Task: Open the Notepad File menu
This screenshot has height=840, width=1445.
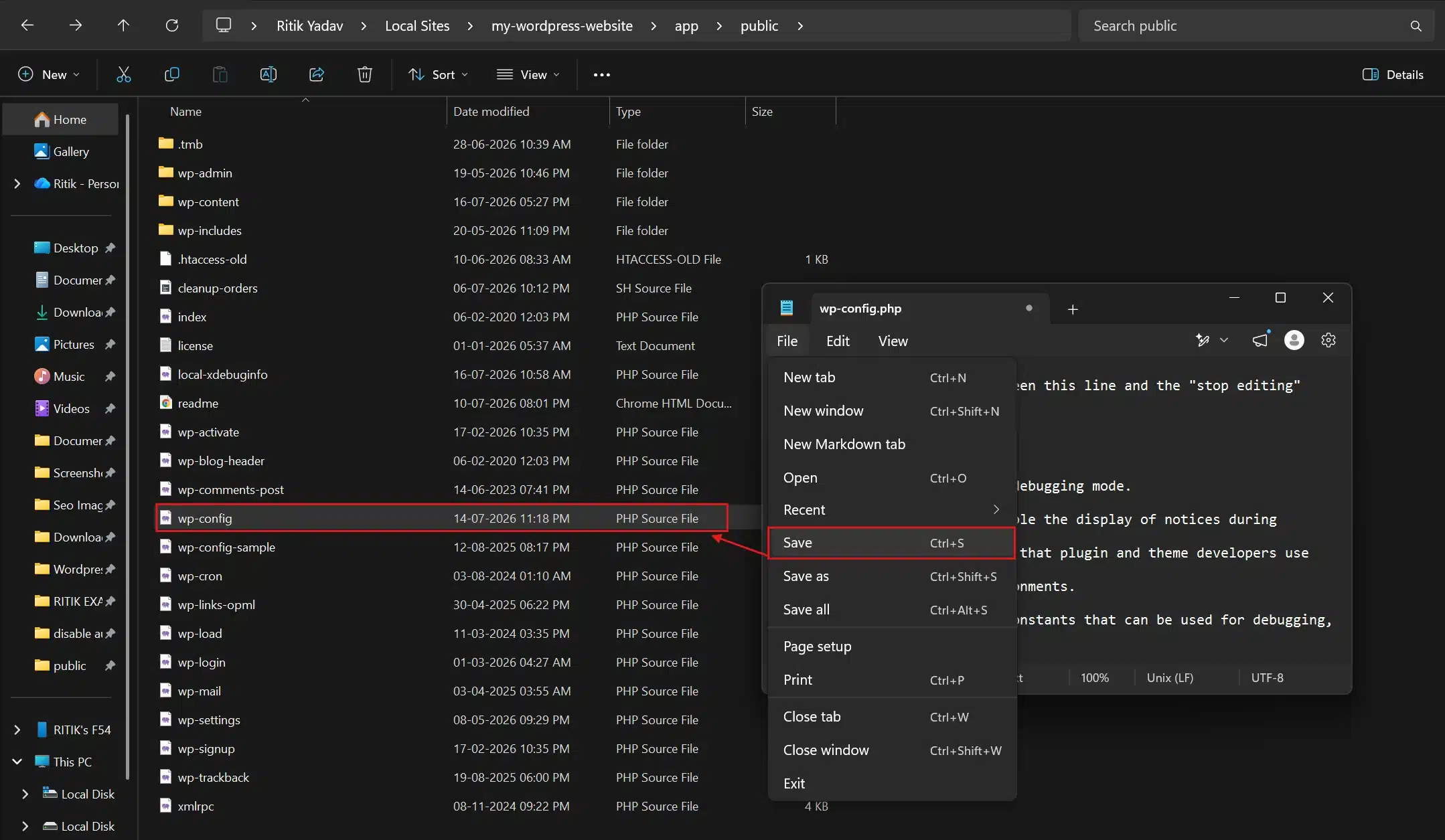Action: tap(787, 341)
